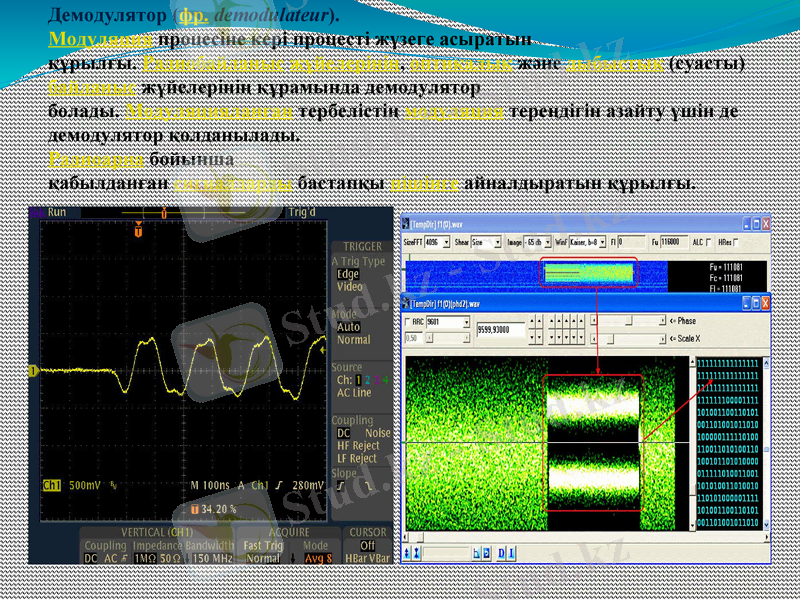Screen dimensions: 800x600
Task: Choose Normal in trigger Mode menu
Action: pyautogui.click(x=353, y=340)
